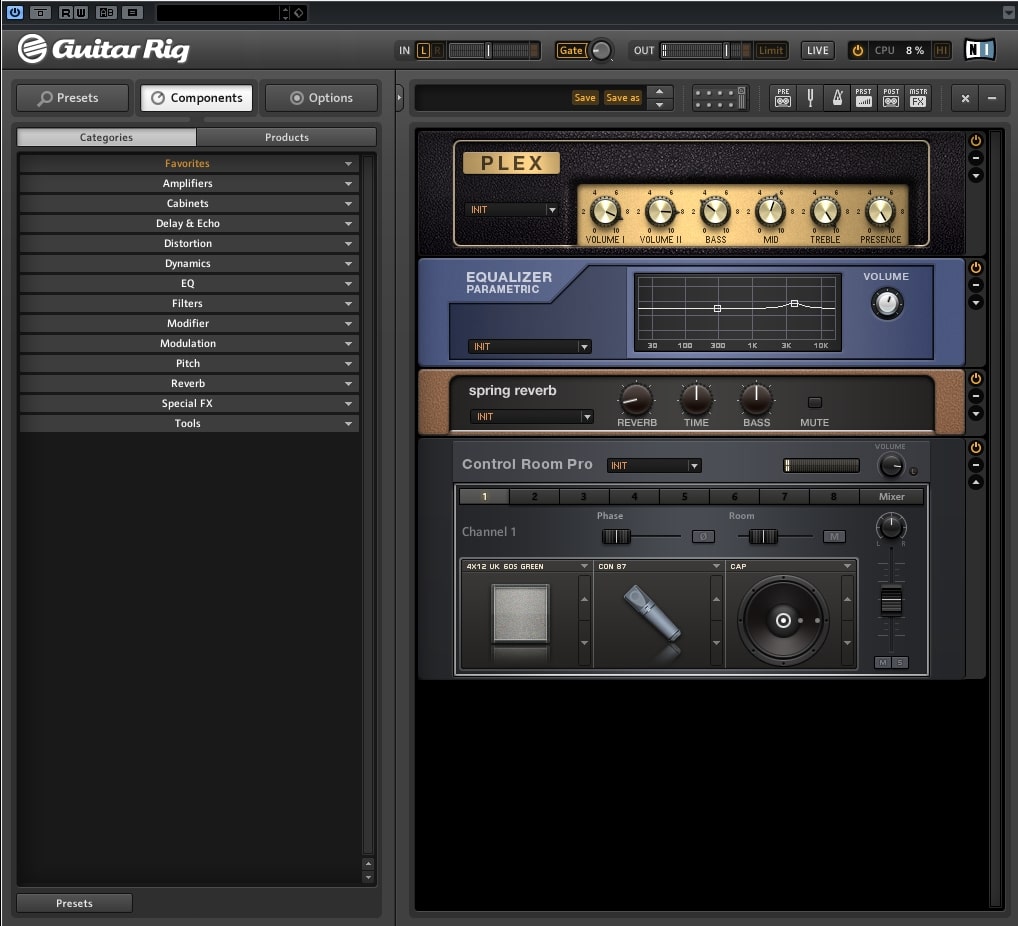Switch to the Presets tab
This screenshot has width=1018, height=926.
tap(73, 98)
